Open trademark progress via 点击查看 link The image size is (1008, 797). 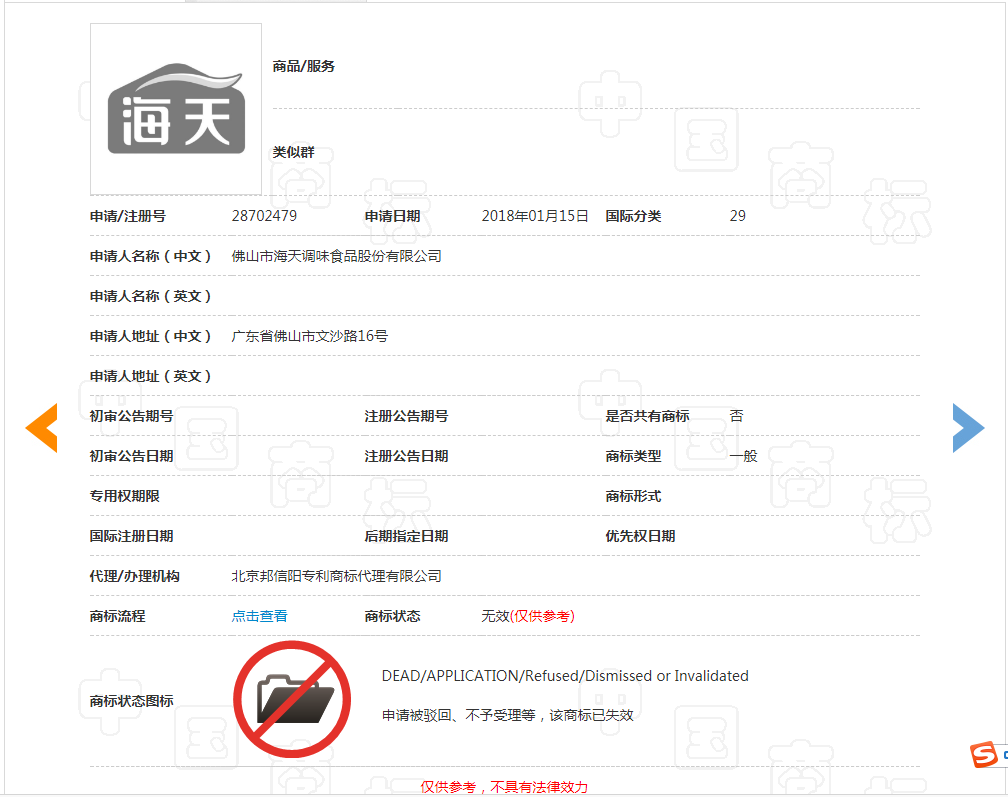259,616
